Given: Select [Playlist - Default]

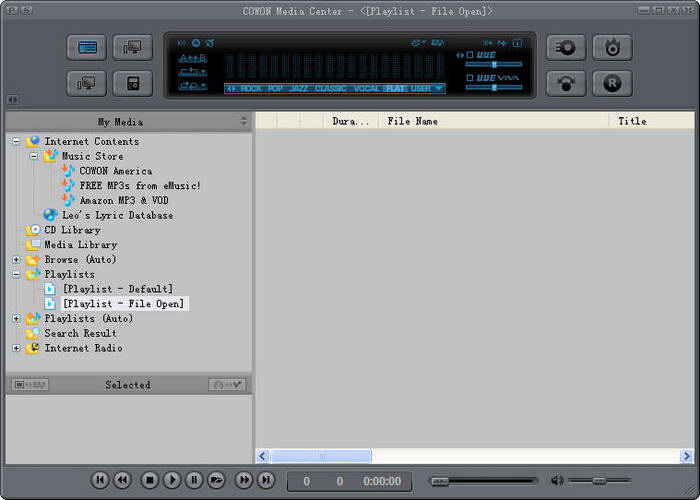Looking at the screenshot, I should coord(118,289).
